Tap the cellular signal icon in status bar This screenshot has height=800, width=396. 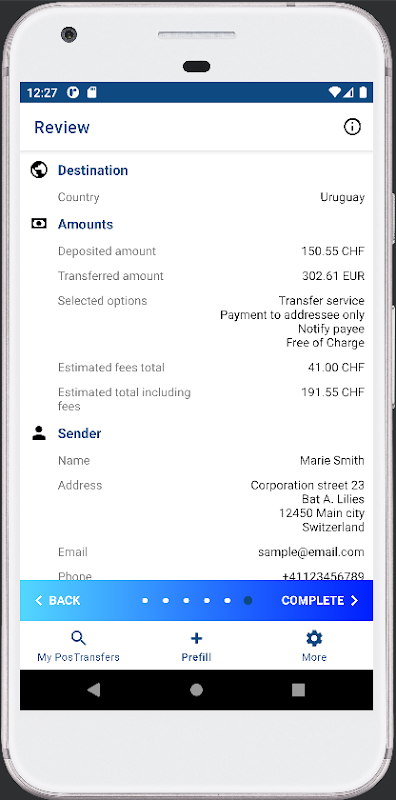[x=349, y=92]
